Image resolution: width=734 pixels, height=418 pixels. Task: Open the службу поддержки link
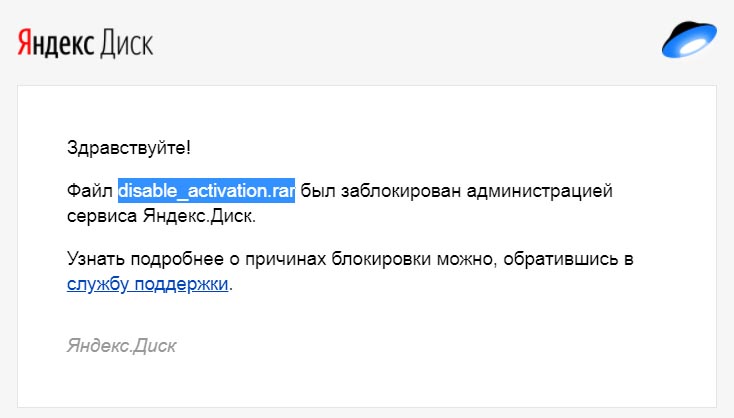pyautogui.click(x=147, y=284)
